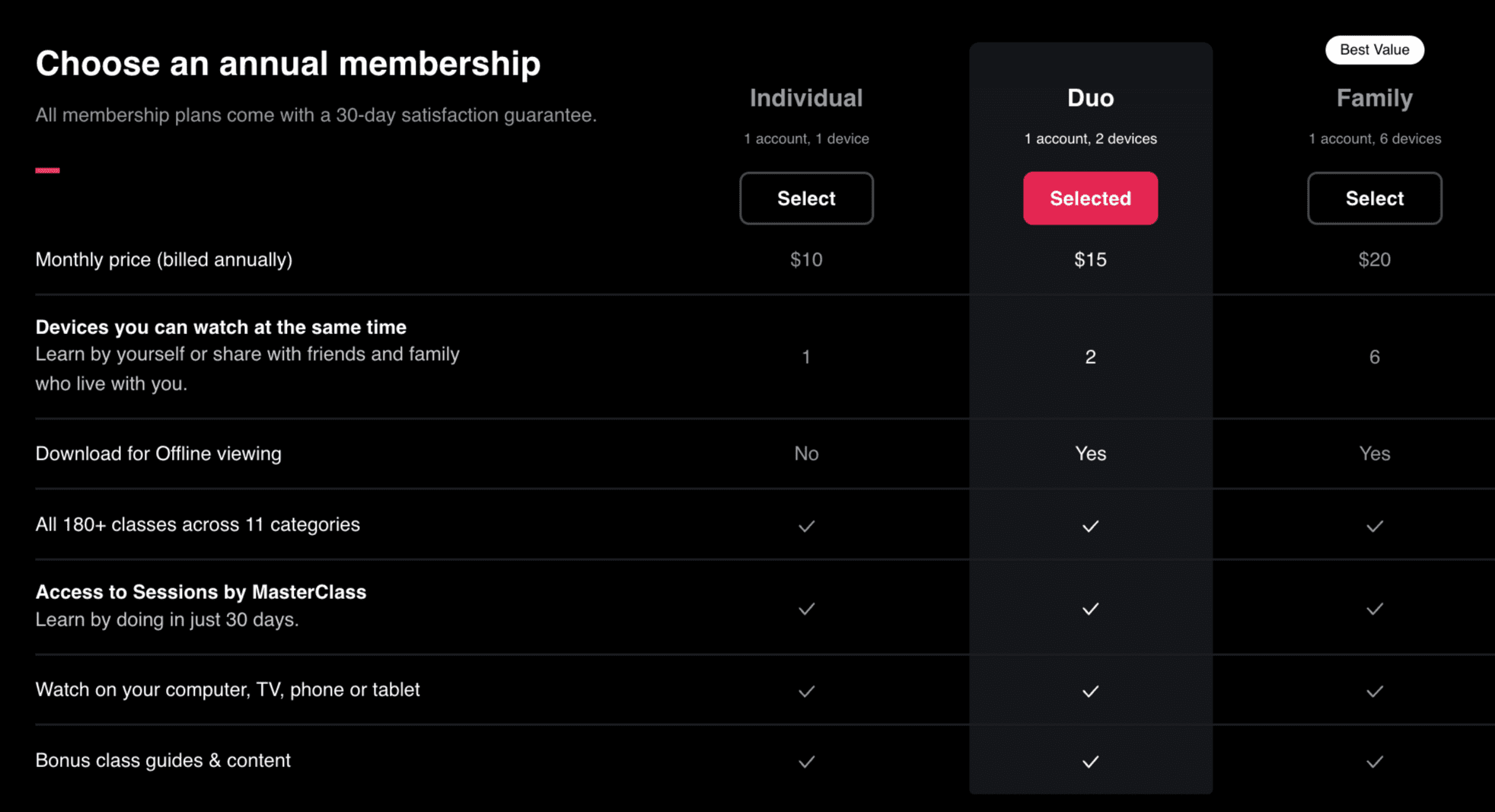Click the $15 Duo monthly price
This screenshot has height=812, width=1495.
click(1090, 260)
